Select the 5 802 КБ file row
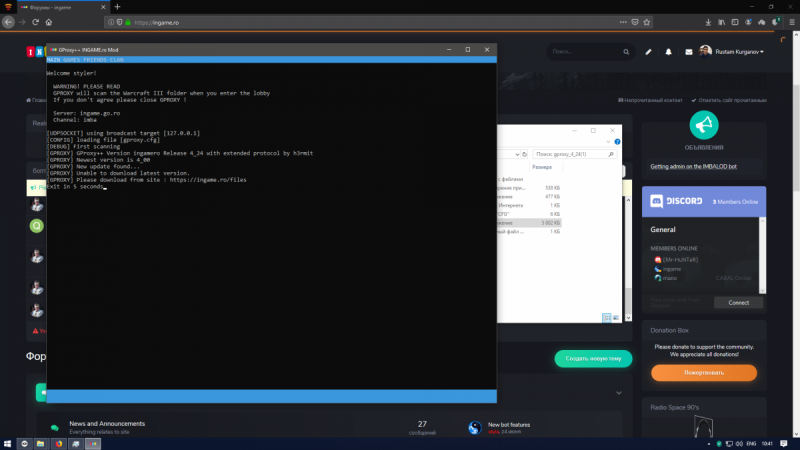This screenshot has height=450, width=800. coord(530,222)
